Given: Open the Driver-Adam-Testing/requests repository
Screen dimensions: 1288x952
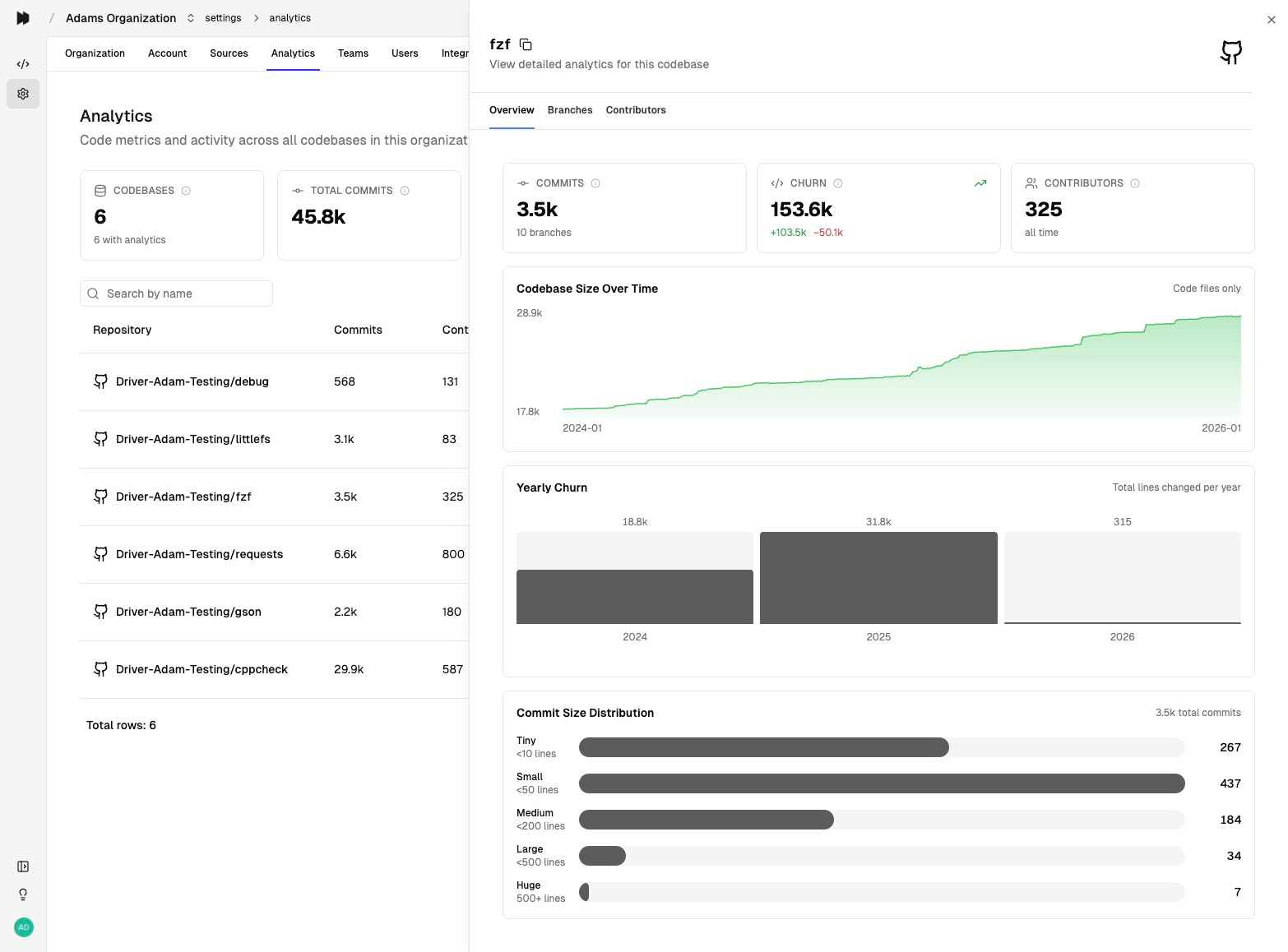Looking at the screenshot, I should pos(199,554).
